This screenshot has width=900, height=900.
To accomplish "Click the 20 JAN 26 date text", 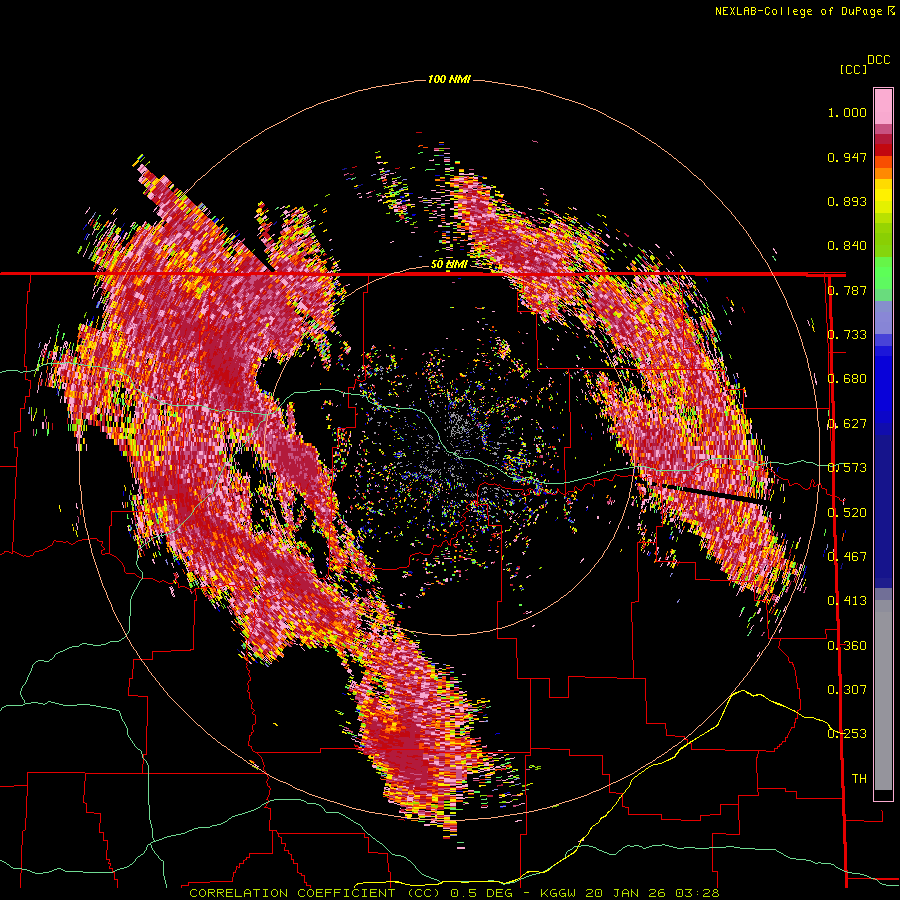I will pyautogui.click(x=625, y=893).
